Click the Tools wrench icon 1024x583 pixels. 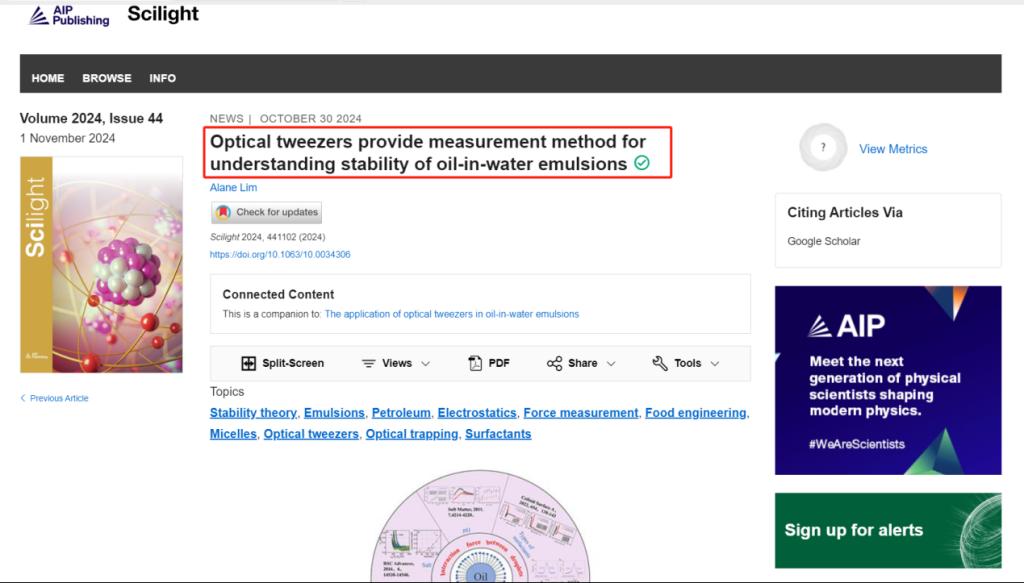(660, 363)
